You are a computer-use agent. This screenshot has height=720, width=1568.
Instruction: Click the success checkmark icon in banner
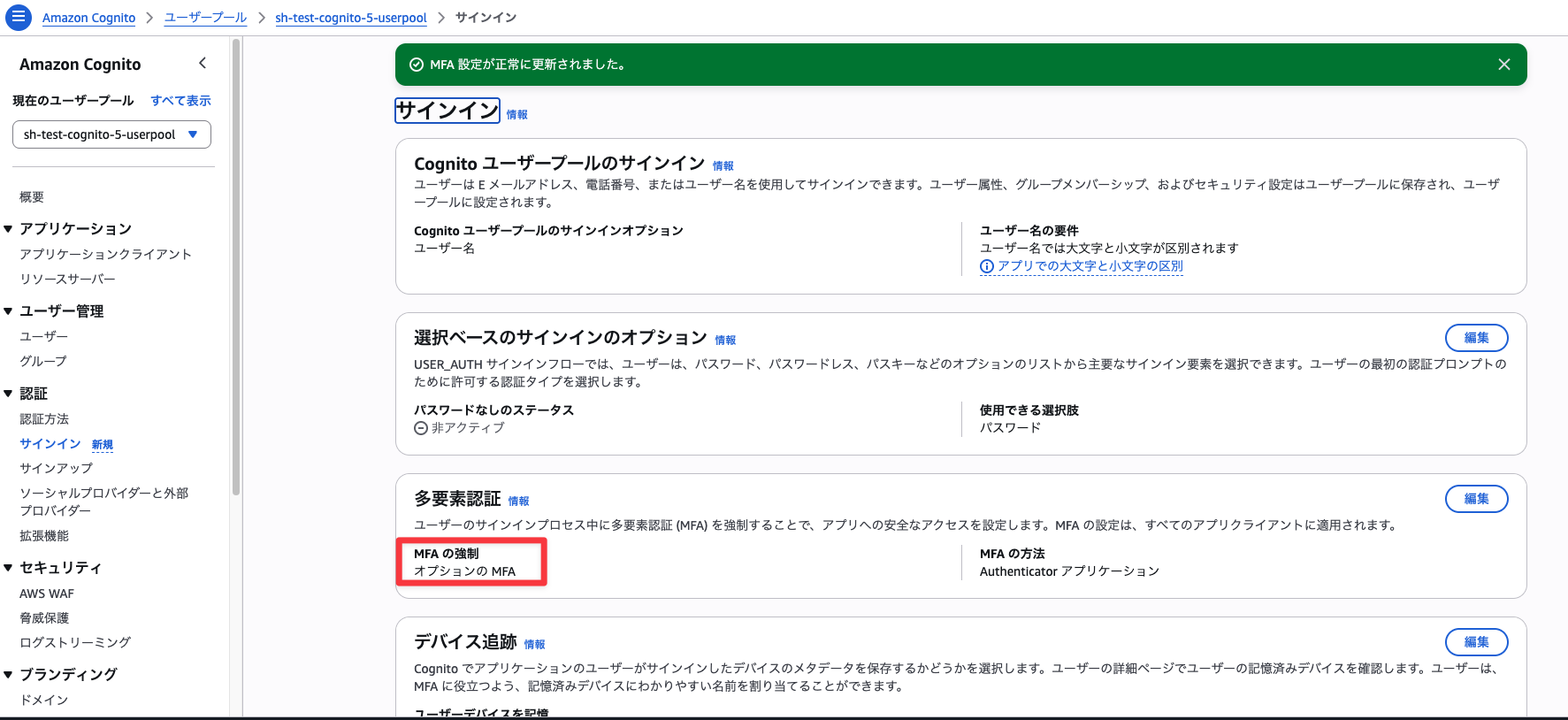417,65
